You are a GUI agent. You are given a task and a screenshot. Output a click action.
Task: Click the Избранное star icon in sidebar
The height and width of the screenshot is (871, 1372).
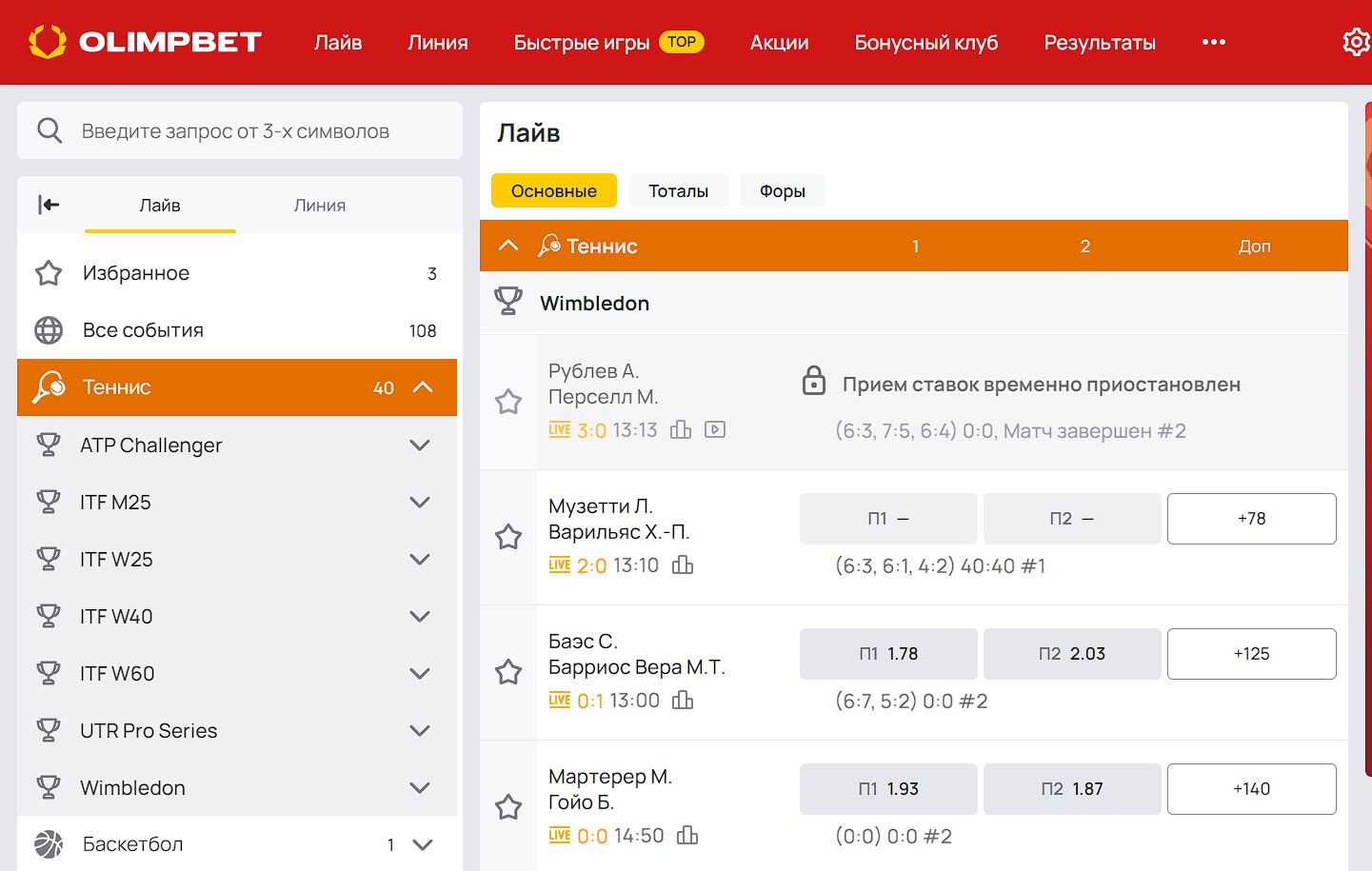(x=49, y=273)
